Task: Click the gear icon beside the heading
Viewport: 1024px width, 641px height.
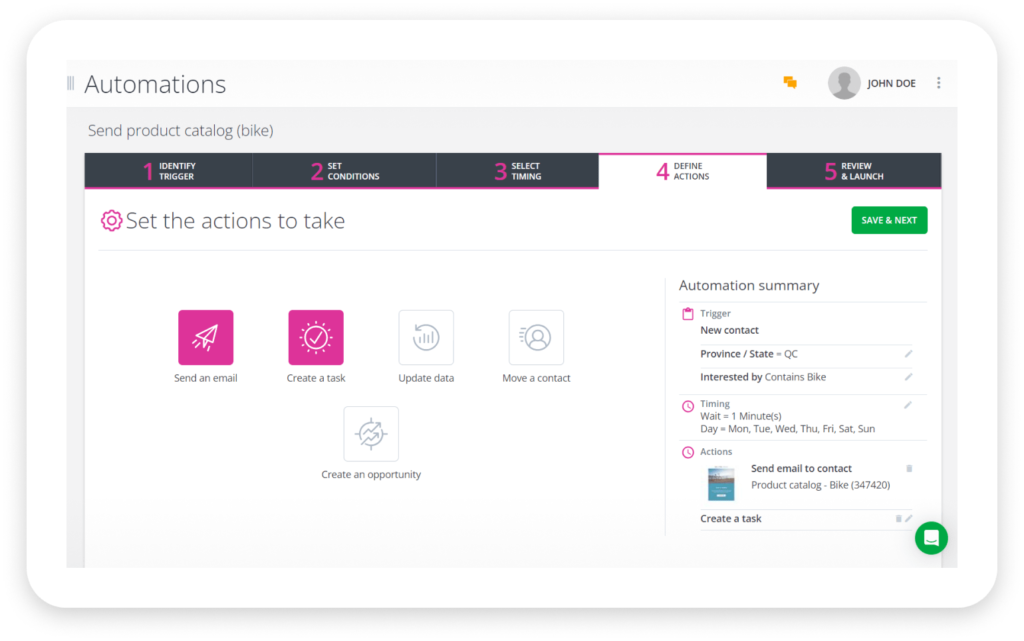Action: tap(111, 220)
